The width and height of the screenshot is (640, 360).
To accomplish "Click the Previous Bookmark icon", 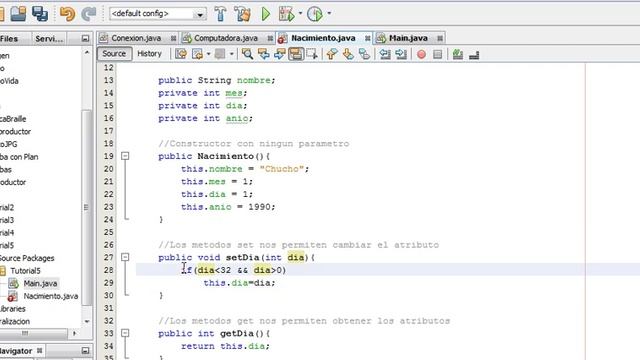I will pyautogui.click(x=331, y=54).
